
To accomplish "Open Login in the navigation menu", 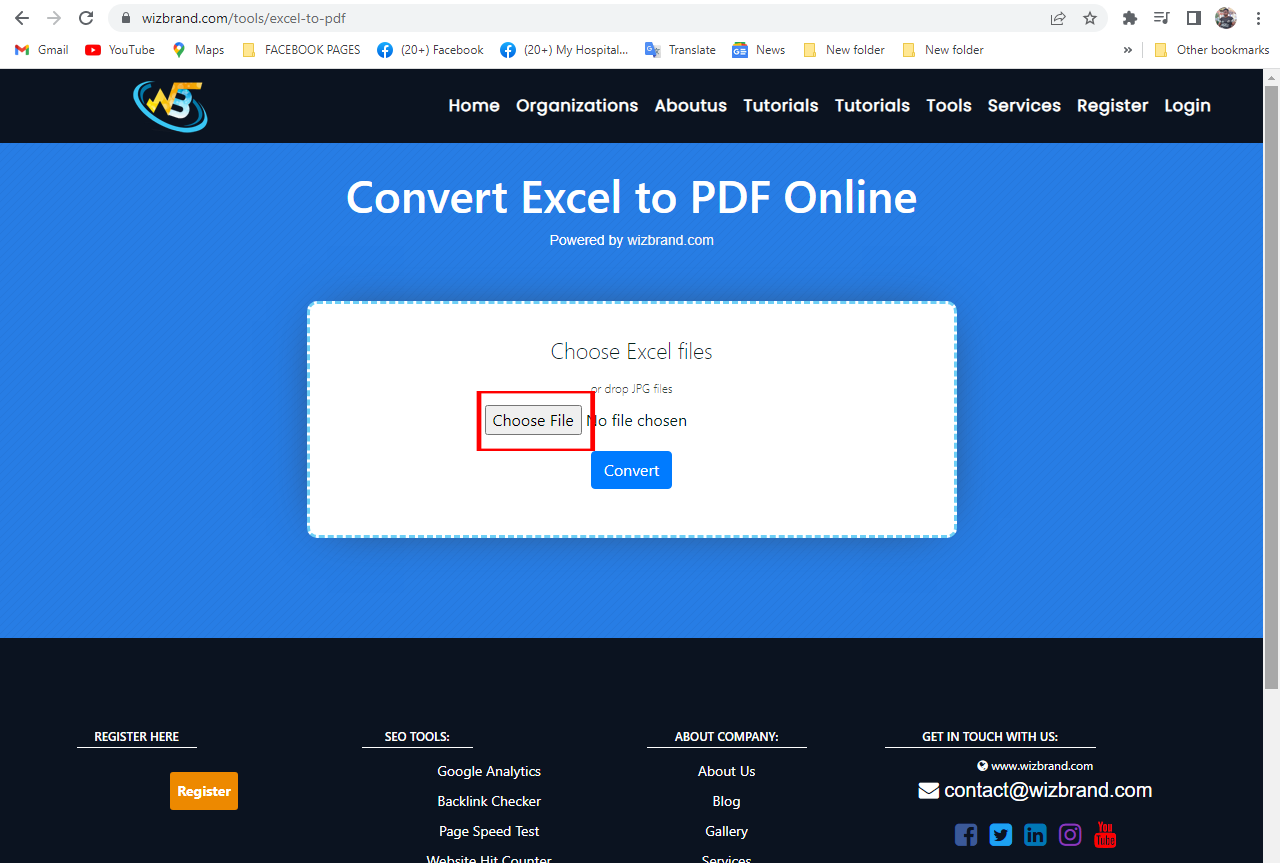I will [x=1188, y=105].
